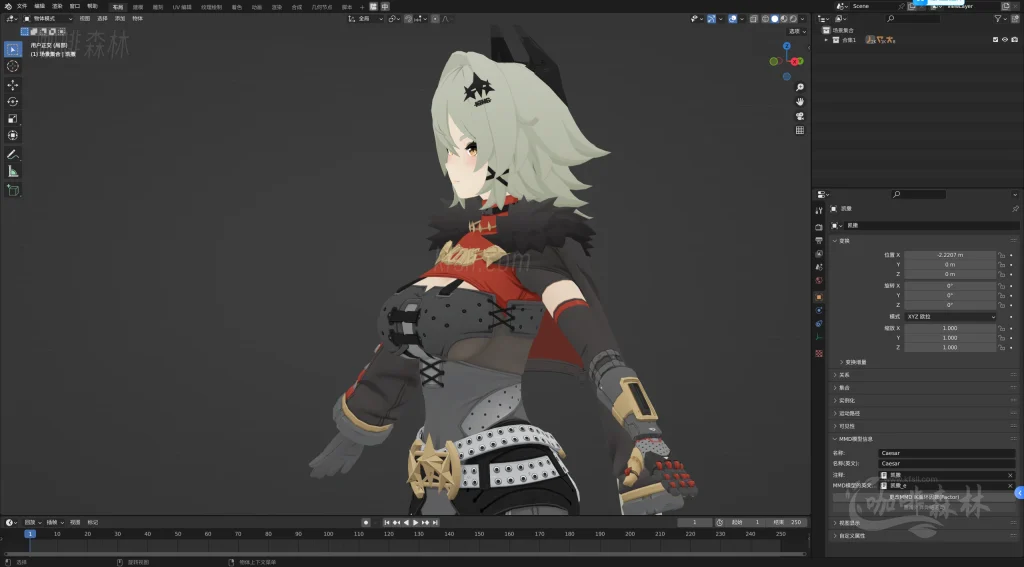This screenshot has width=1024, height=567.
Task: Jump to the timeline end frame button
Action: pyautogui.click(x=436, y=523)
